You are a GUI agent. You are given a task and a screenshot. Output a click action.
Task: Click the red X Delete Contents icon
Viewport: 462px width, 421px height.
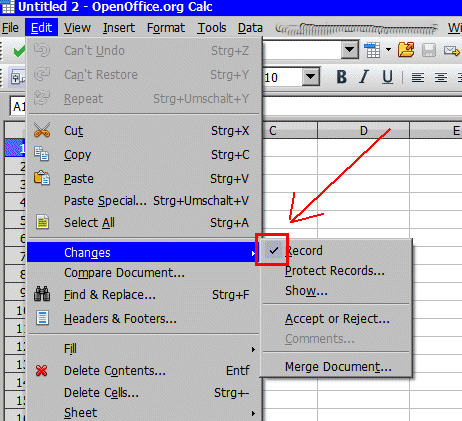(42, 370)
